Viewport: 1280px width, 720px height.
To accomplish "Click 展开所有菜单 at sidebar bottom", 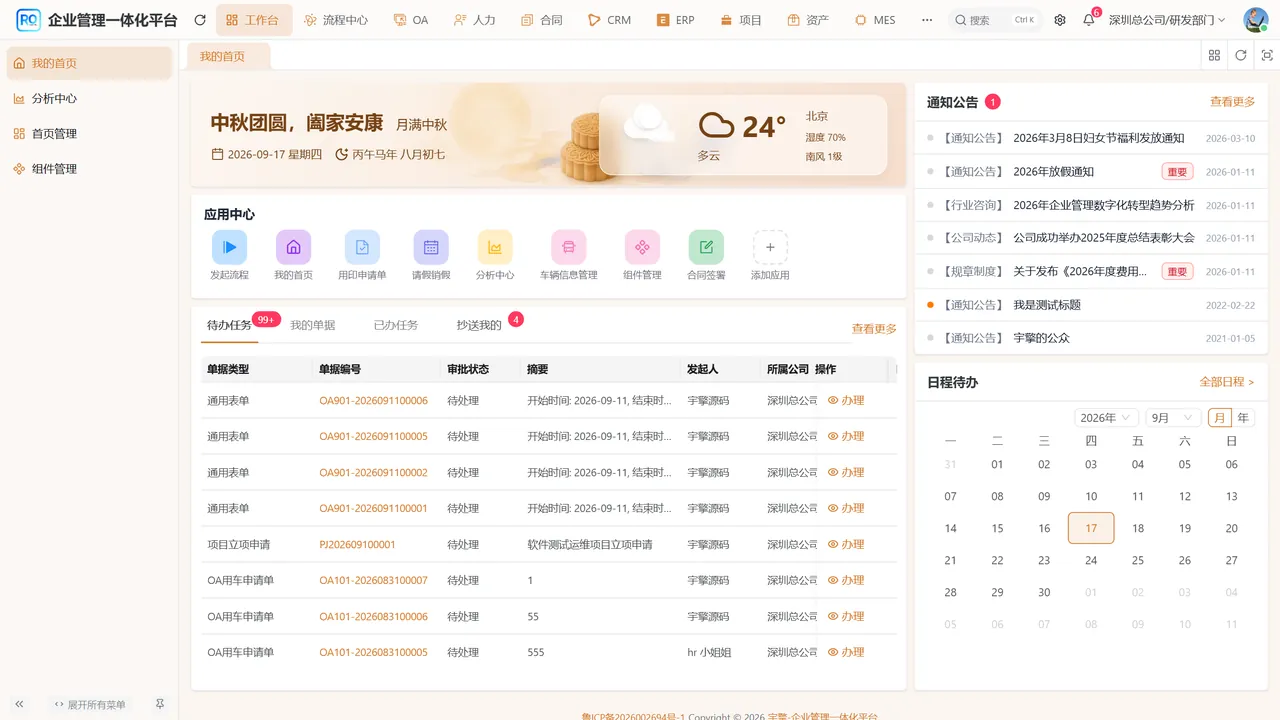I will pos(90,705).
